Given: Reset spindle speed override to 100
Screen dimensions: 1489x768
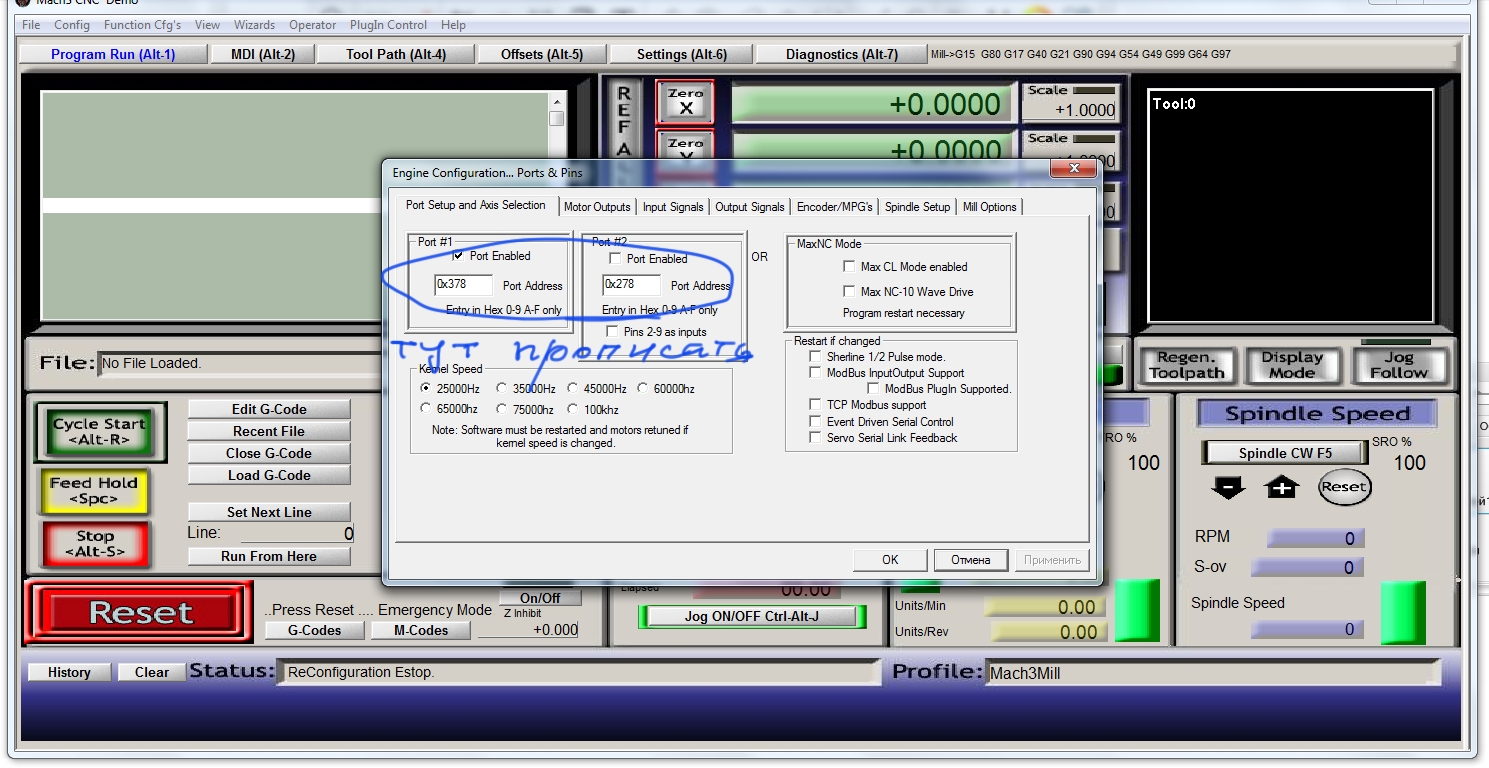Looking at the screenshot, I should click(1344, 487).
